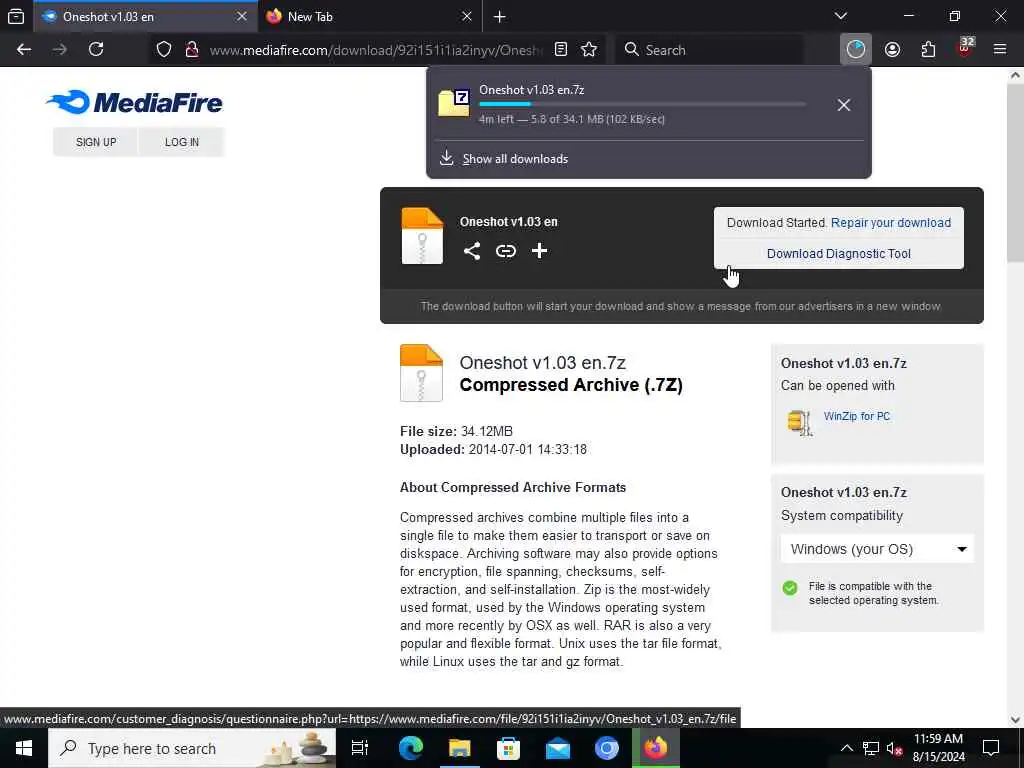Reload the current page
The height and width of the screenshot is (768, 1024).
point(96,50)
